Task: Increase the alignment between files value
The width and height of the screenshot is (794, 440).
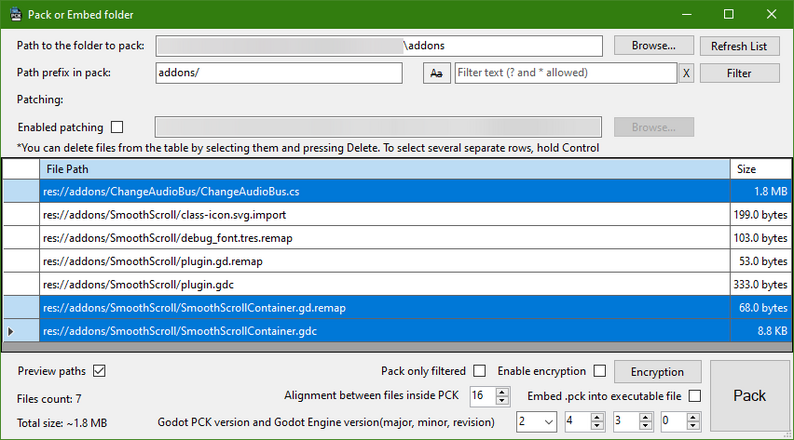Action: point(503,391)
